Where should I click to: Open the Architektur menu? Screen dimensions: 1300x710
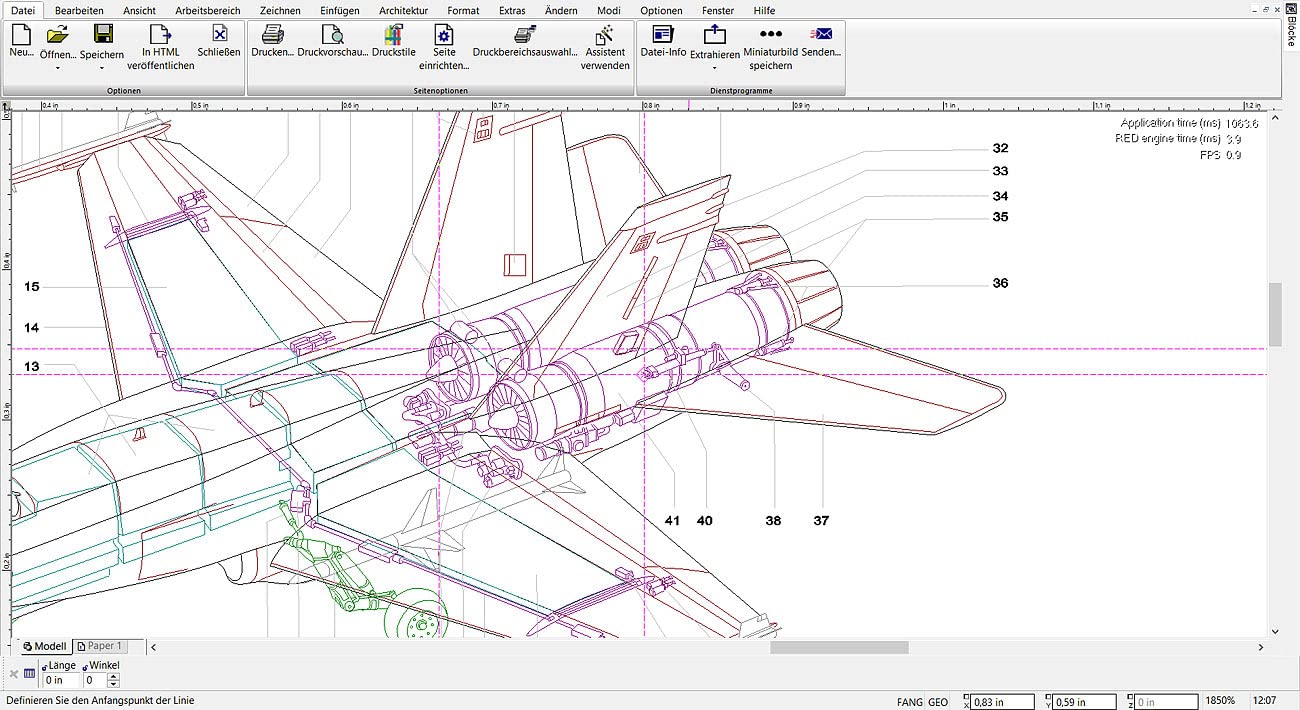pos(404,10)
